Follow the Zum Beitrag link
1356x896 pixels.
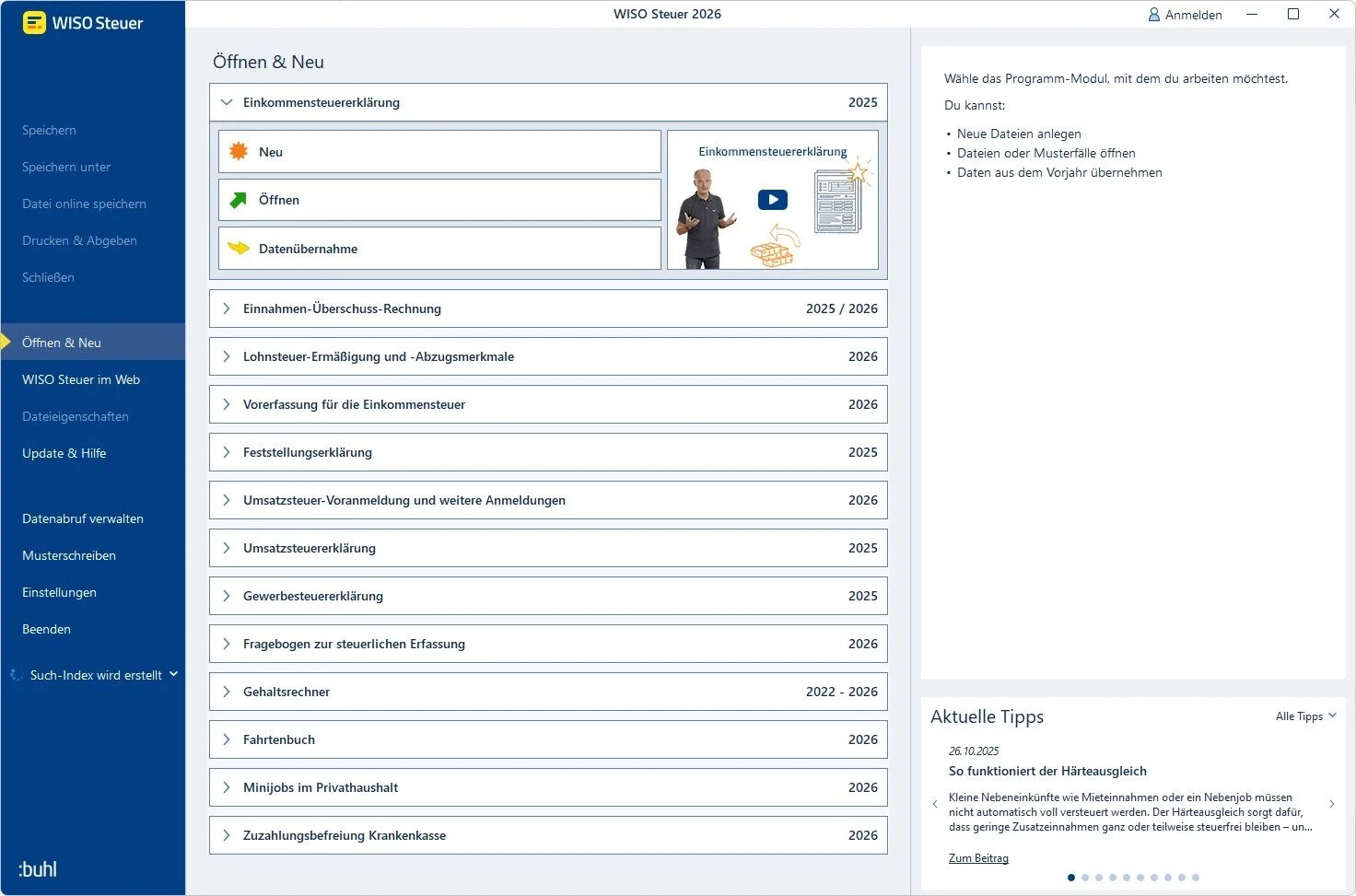tap(978, 858)
